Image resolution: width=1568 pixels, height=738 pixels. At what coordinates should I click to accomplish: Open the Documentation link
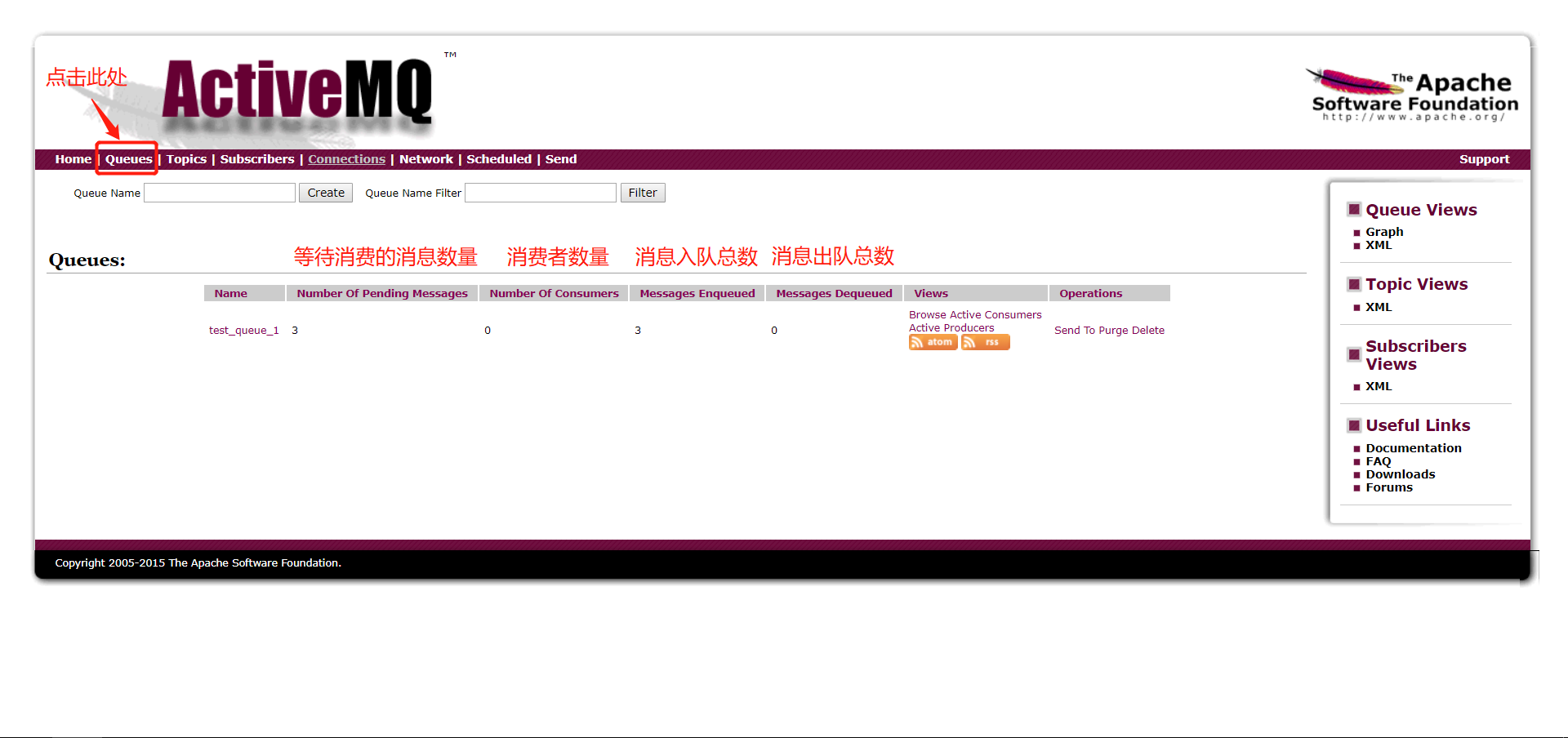1414,448
